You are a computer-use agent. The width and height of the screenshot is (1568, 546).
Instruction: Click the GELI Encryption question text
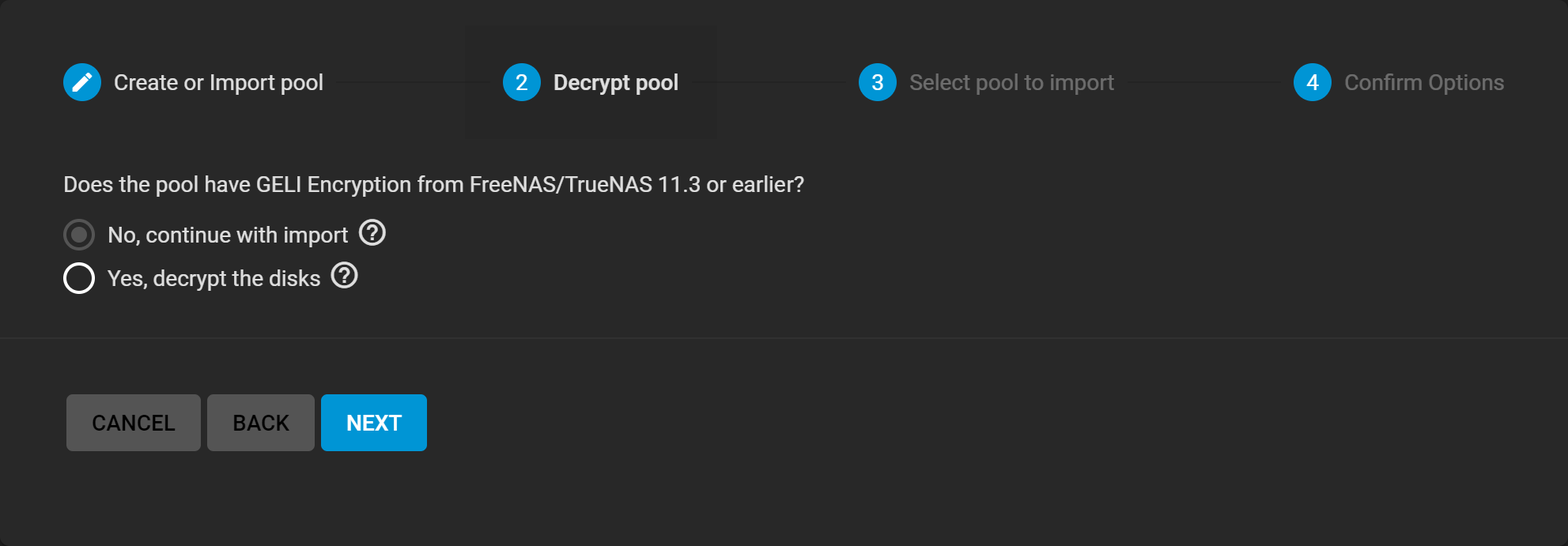click(433, 185)
